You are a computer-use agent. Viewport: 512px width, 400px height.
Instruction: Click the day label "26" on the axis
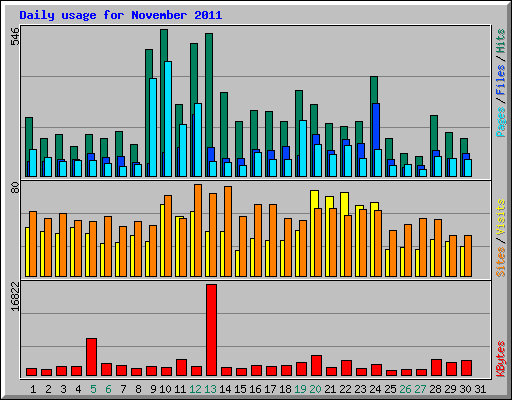tap(405, 389)
